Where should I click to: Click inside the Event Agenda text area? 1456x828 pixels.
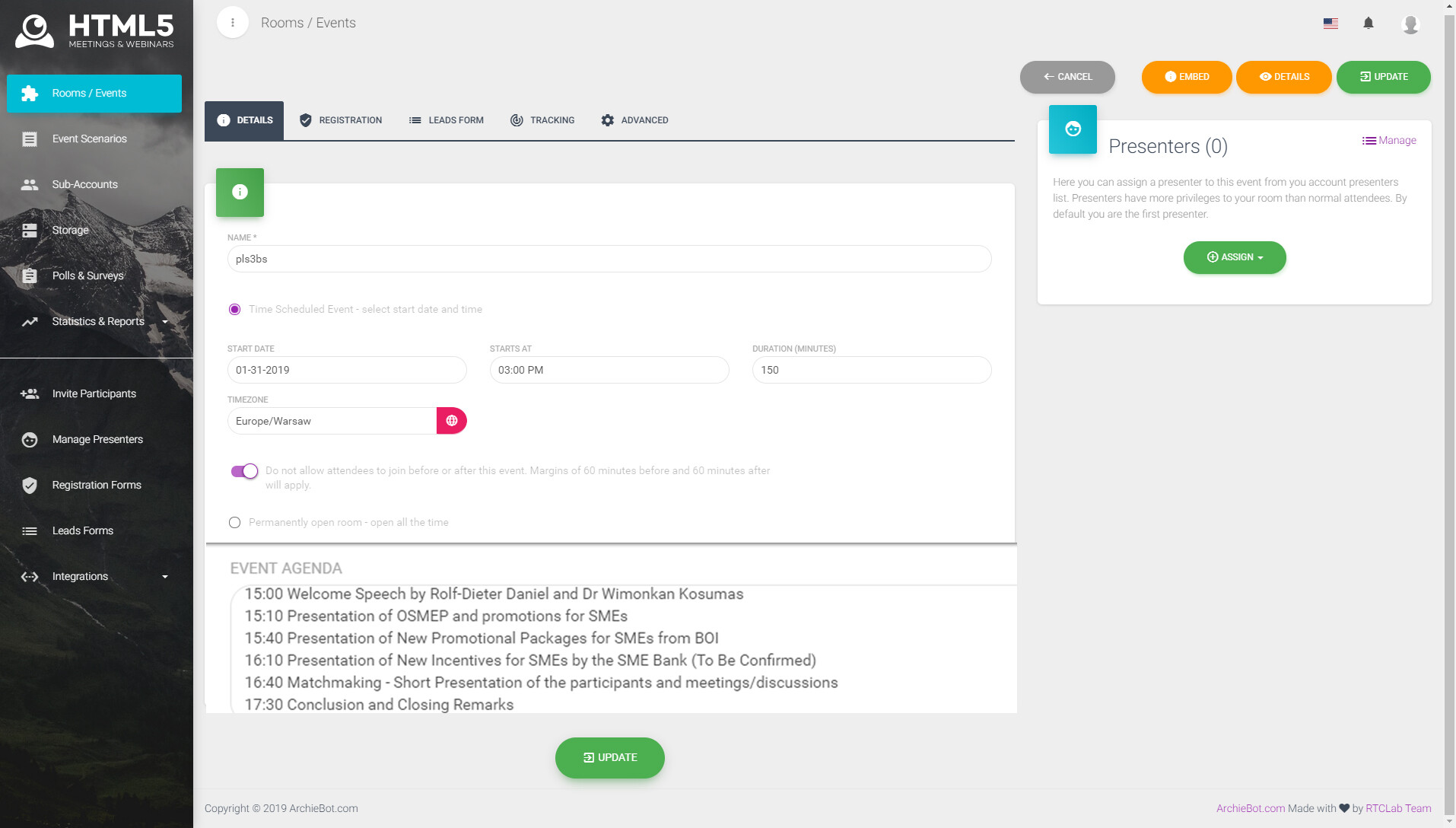point(624,649)
